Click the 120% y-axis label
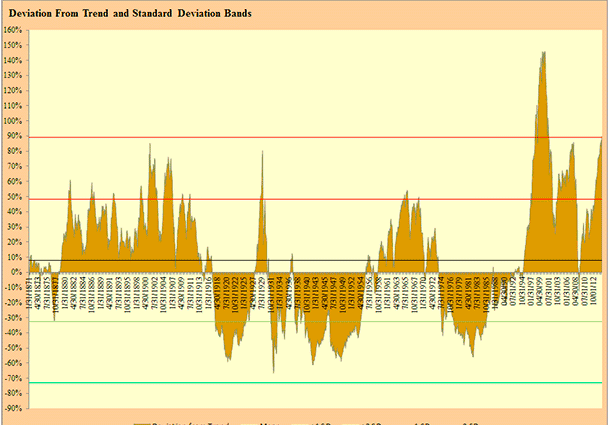Screen dimensions: 610x425 12,91
